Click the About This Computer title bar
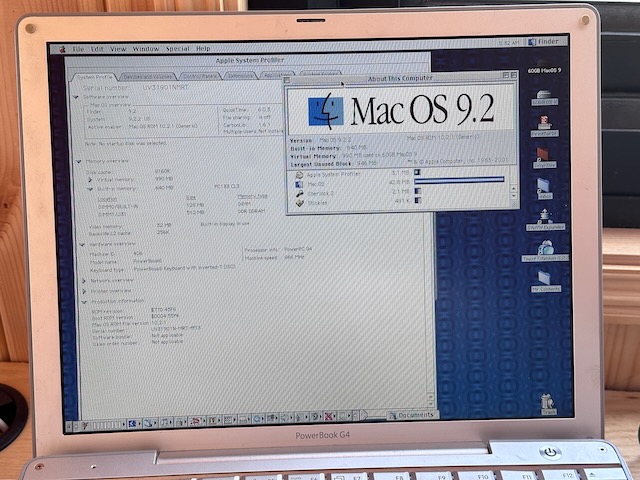Image resolution: width=640 pixels, height=480 pixels. [400, 78]
